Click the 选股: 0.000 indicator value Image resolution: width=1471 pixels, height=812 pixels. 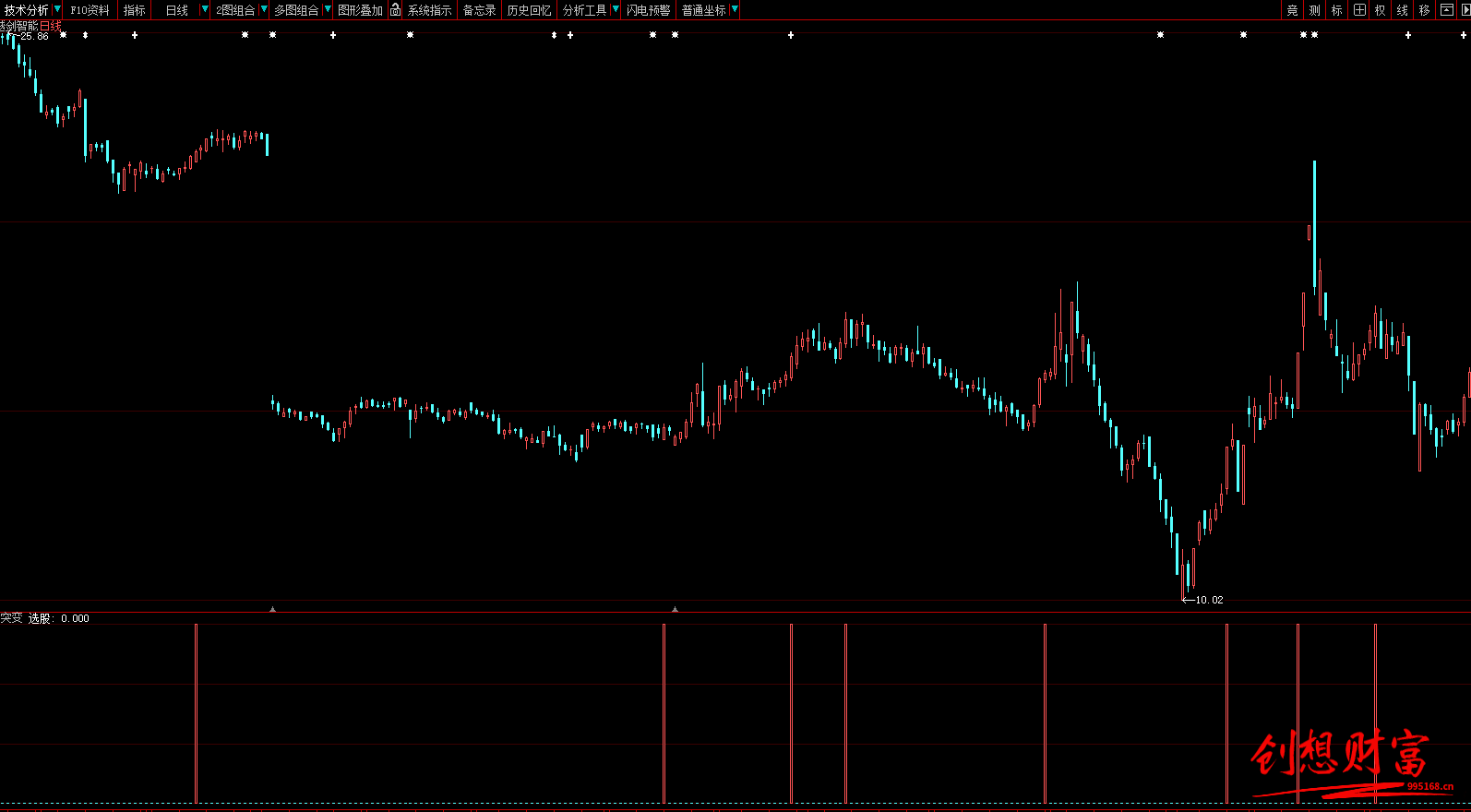(59, 618)
